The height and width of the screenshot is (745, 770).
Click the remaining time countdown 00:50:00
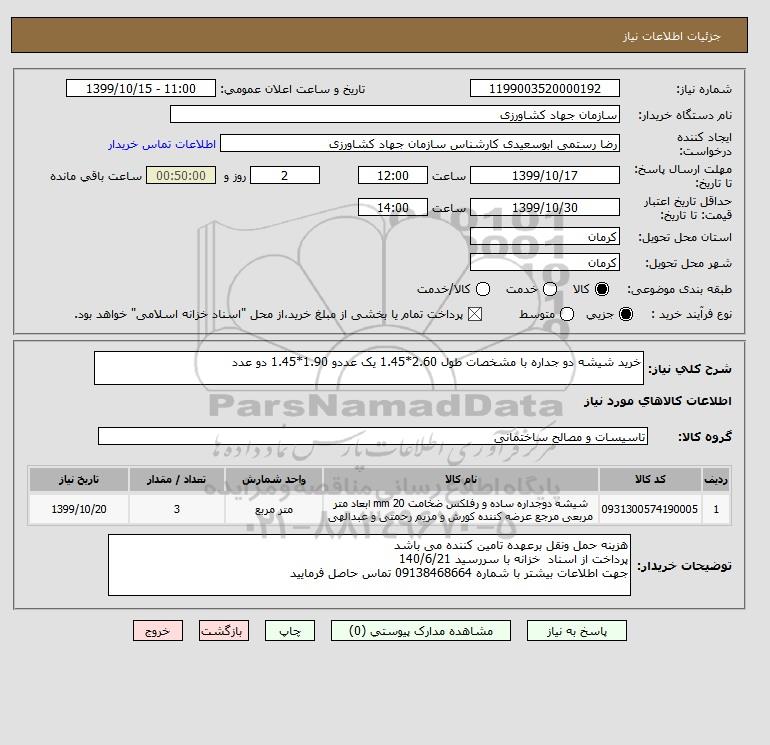(x=181, y=175)
